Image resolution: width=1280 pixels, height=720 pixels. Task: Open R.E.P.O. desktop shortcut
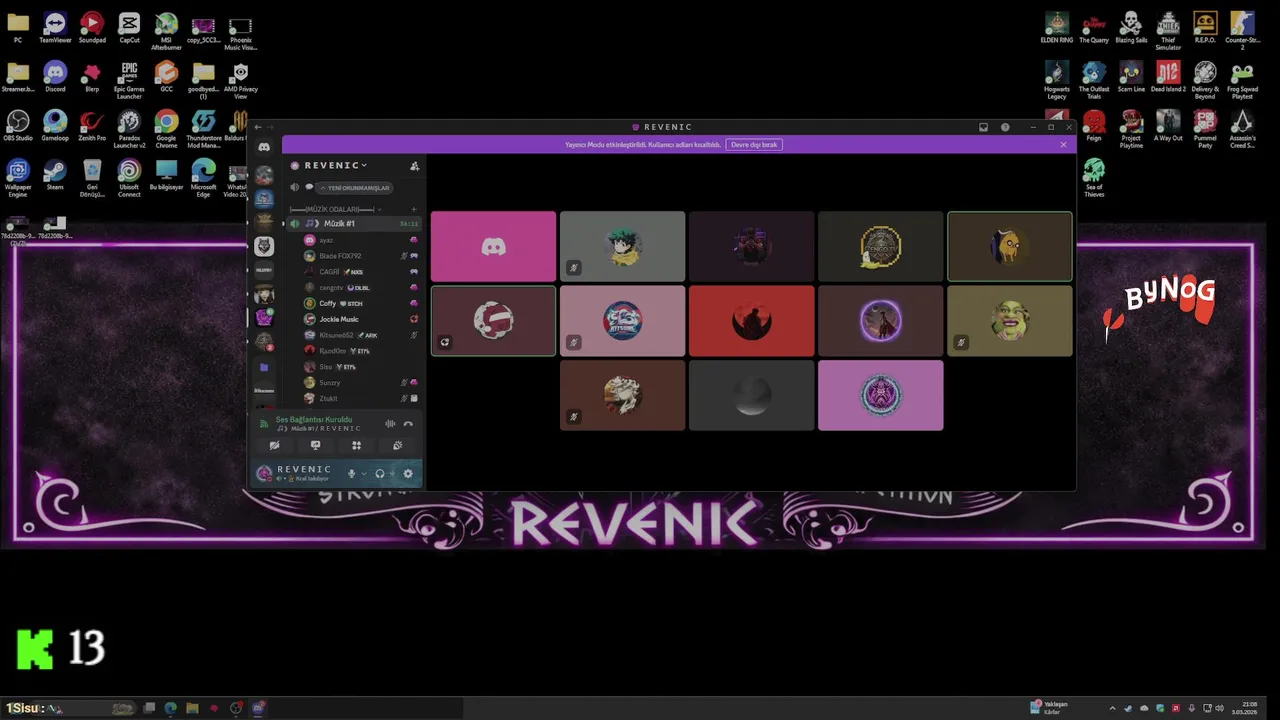point(1205,28)
